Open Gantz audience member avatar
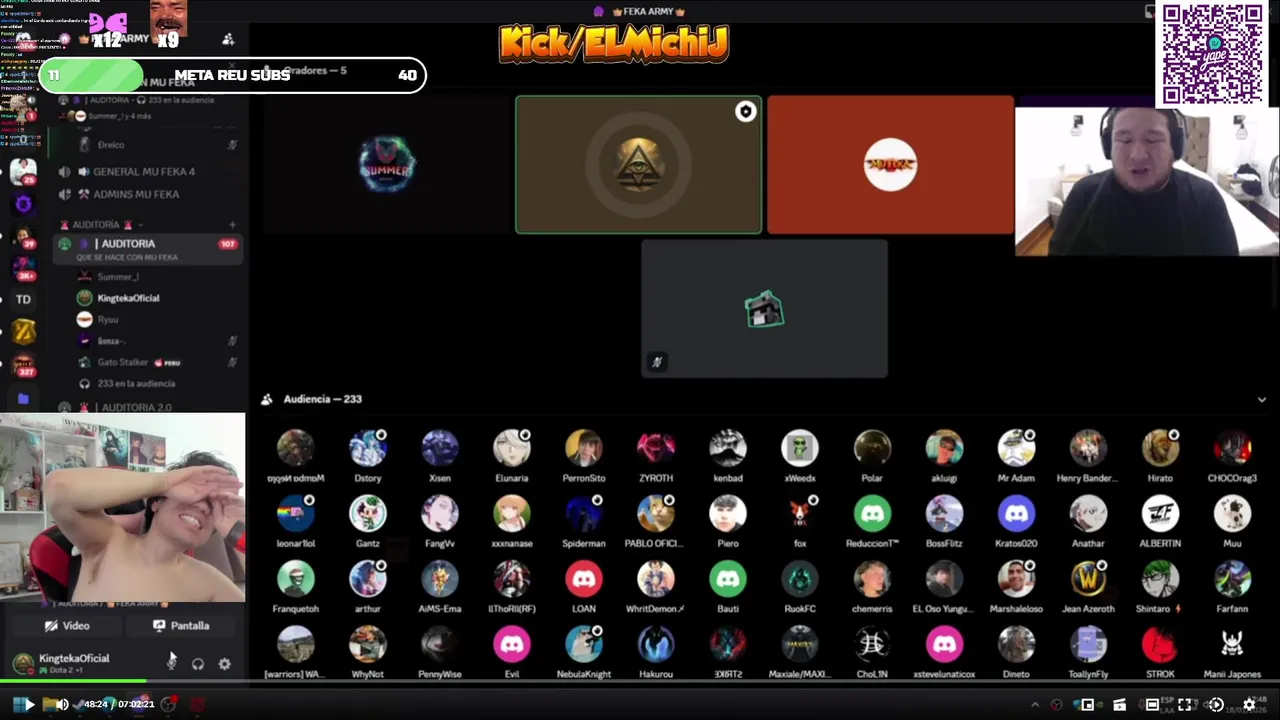This screenshot has height=720, width=1280. 368,514
